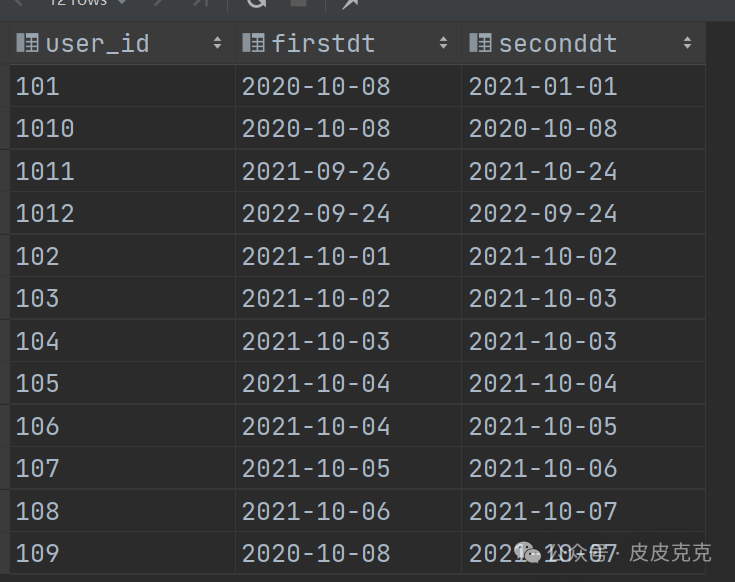Image resolution: width=735 pixels, height=582 pixels.
Task: Click the seconddt column table icon
Action: (480, 43)
